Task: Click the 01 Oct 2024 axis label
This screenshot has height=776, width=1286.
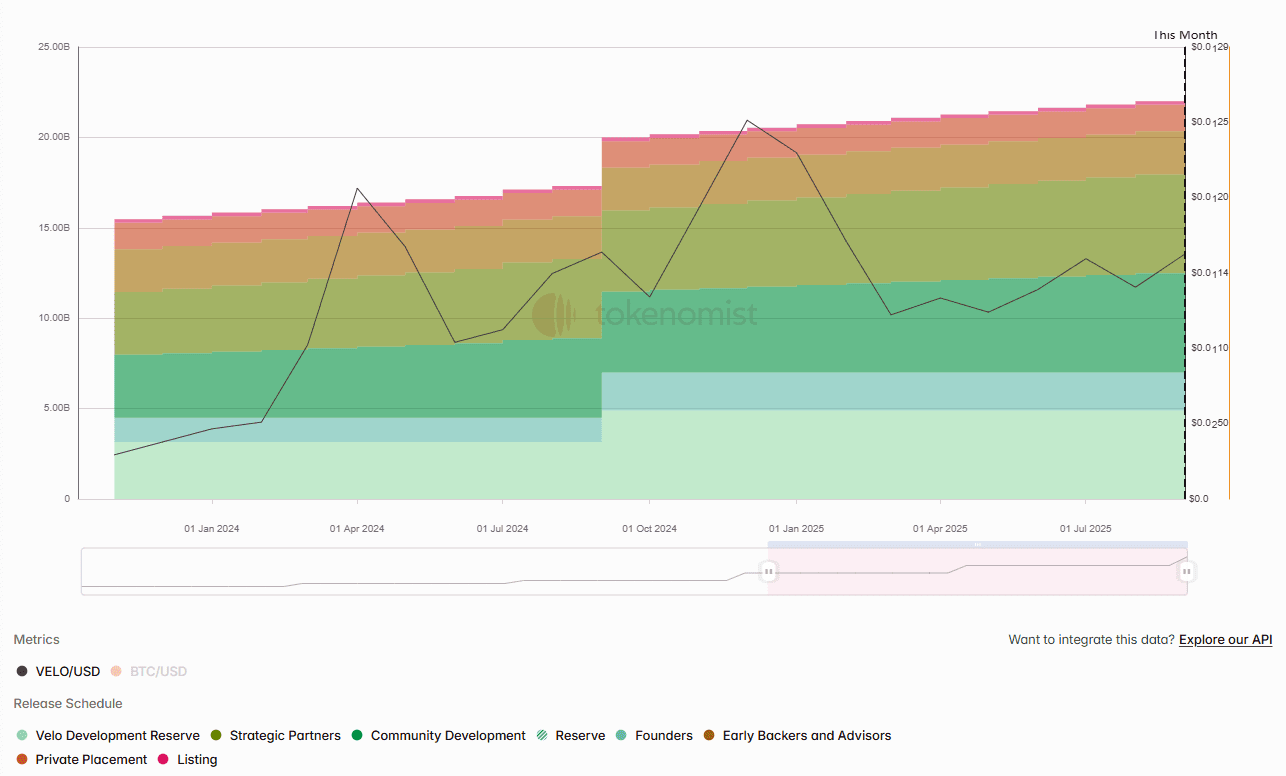Action: [649, 528]
